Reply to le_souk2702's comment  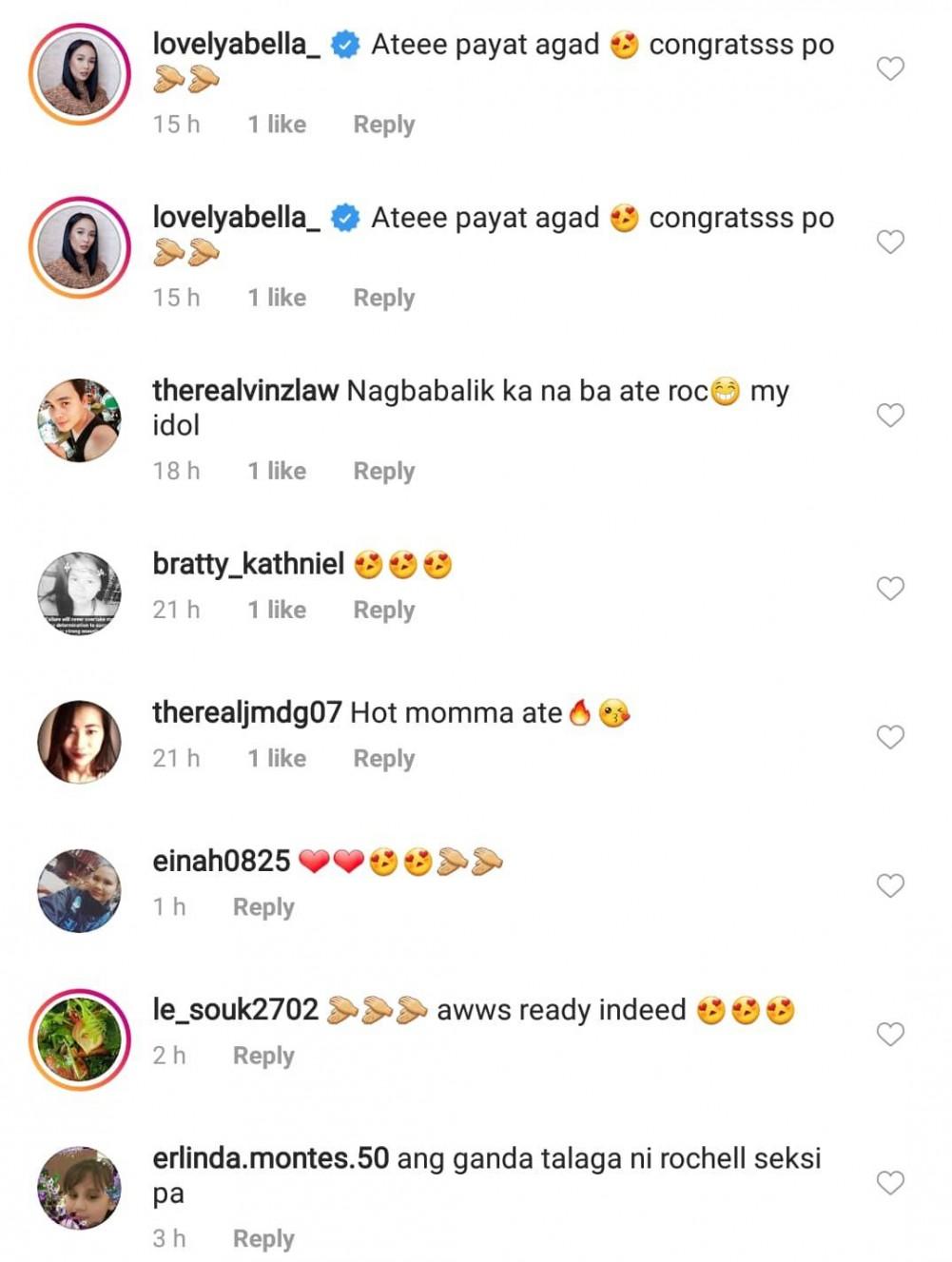pyautogui.click(x=263, y=1056)
